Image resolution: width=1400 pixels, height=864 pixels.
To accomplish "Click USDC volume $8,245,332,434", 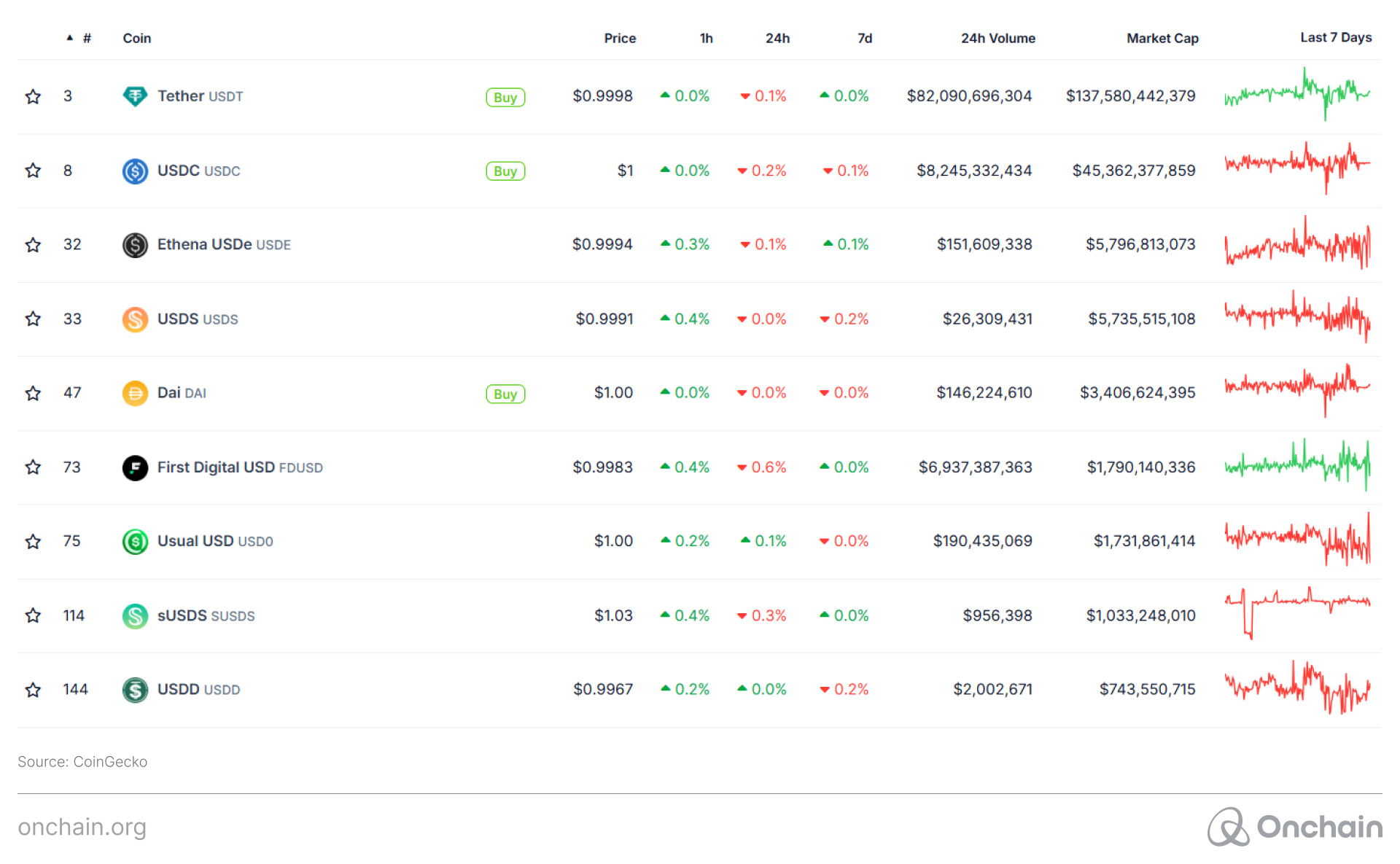I will coord(974,171).
